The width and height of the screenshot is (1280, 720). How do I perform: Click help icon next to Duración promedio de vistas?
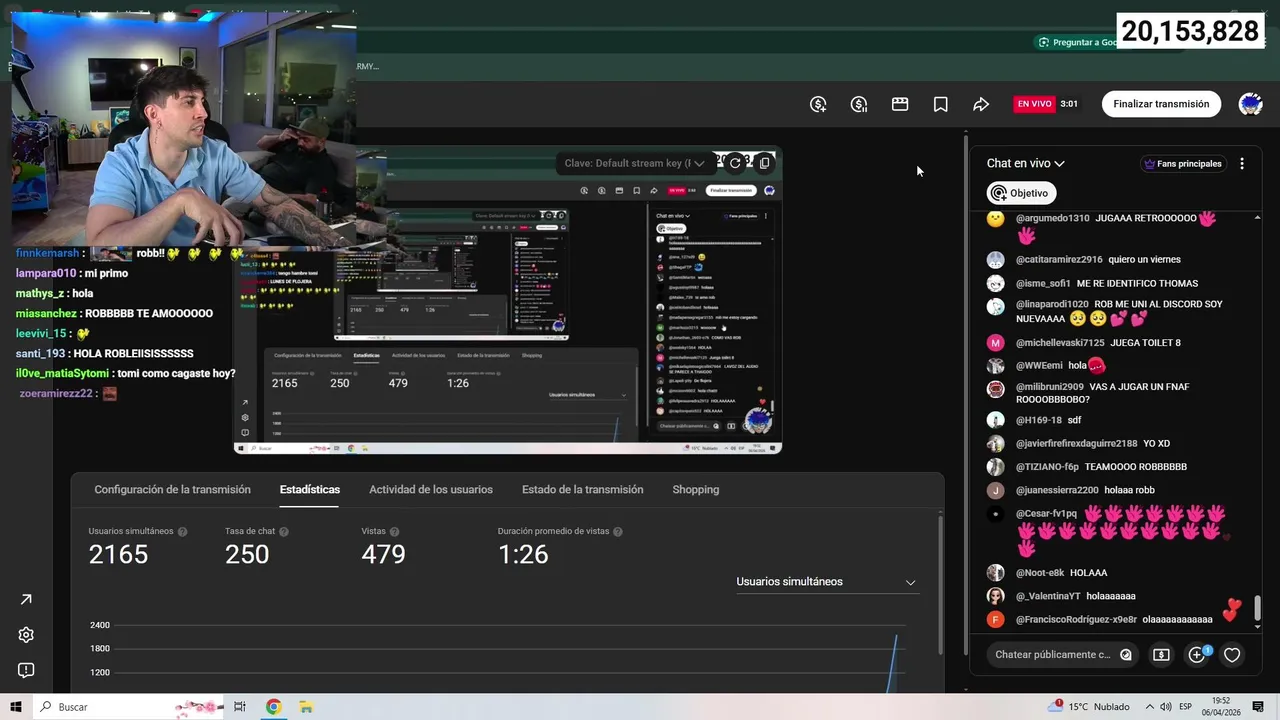coord(617,532)
